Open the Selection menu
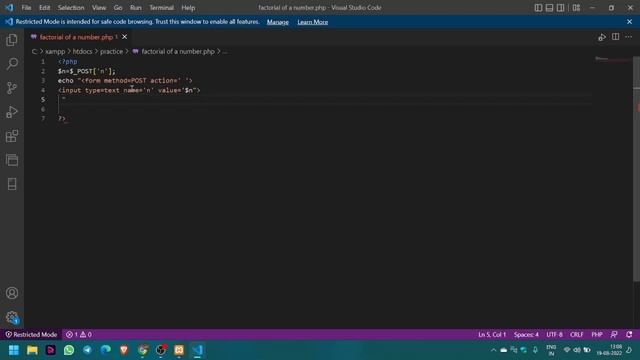 click(x=71, y=8)
